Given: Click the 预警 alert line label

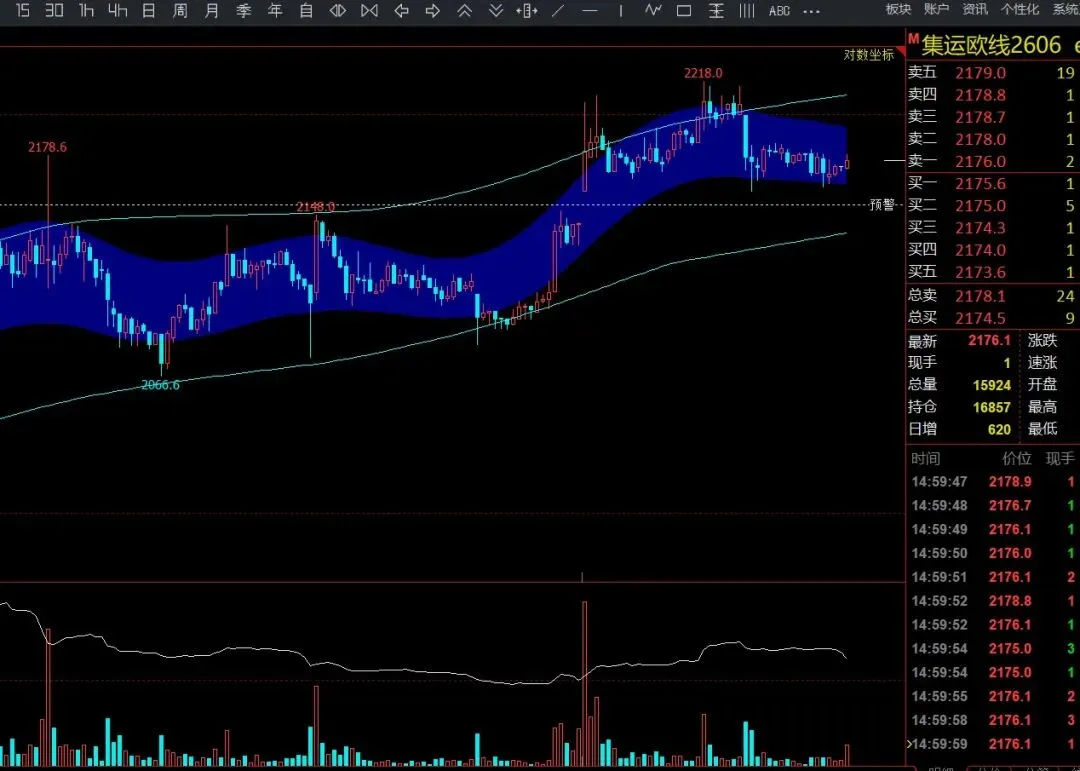Looking at the screenshot, I should click(x=882, y=205).
